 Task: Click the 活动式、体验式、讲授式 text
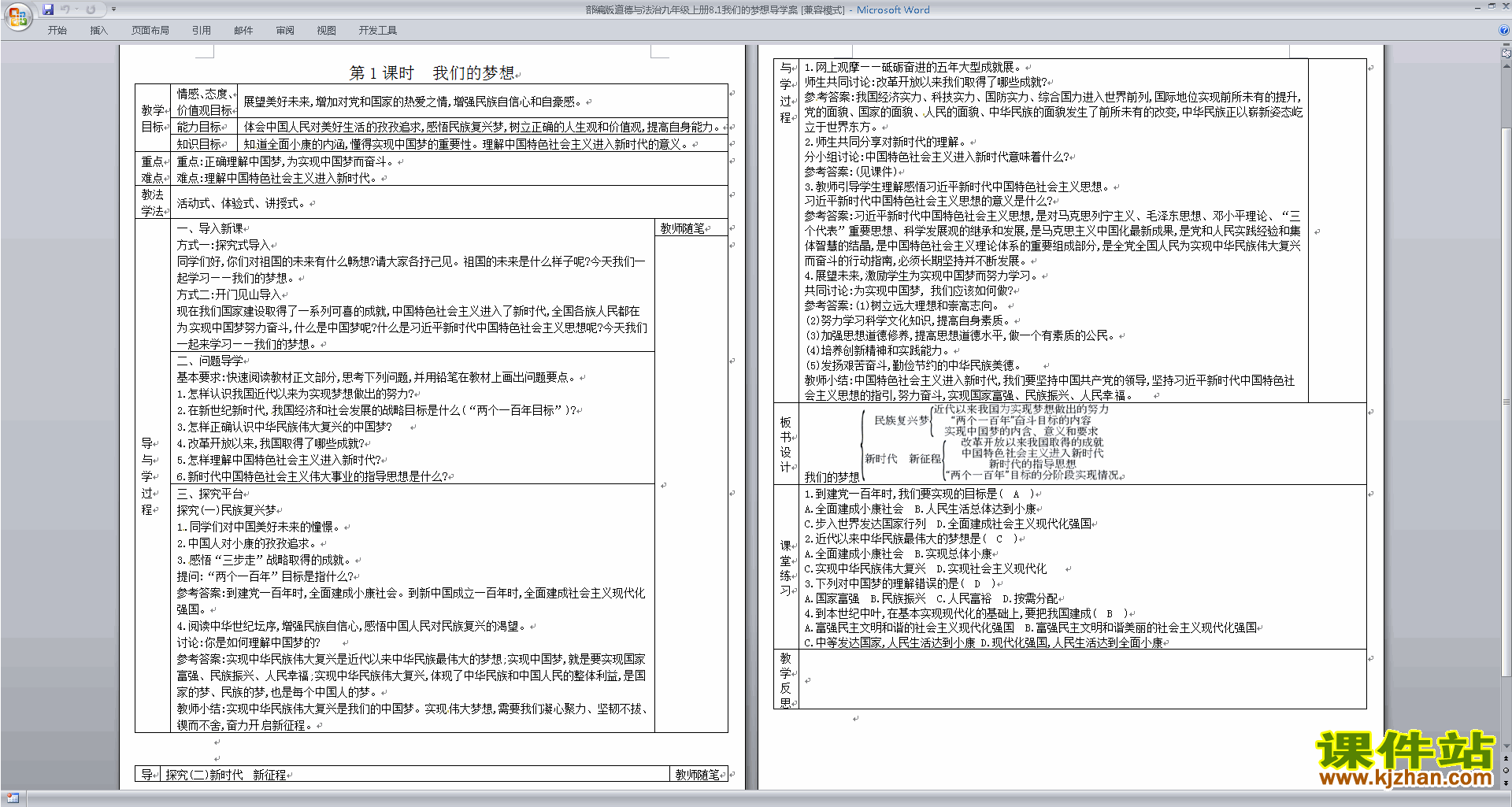(x=243, y=203)
